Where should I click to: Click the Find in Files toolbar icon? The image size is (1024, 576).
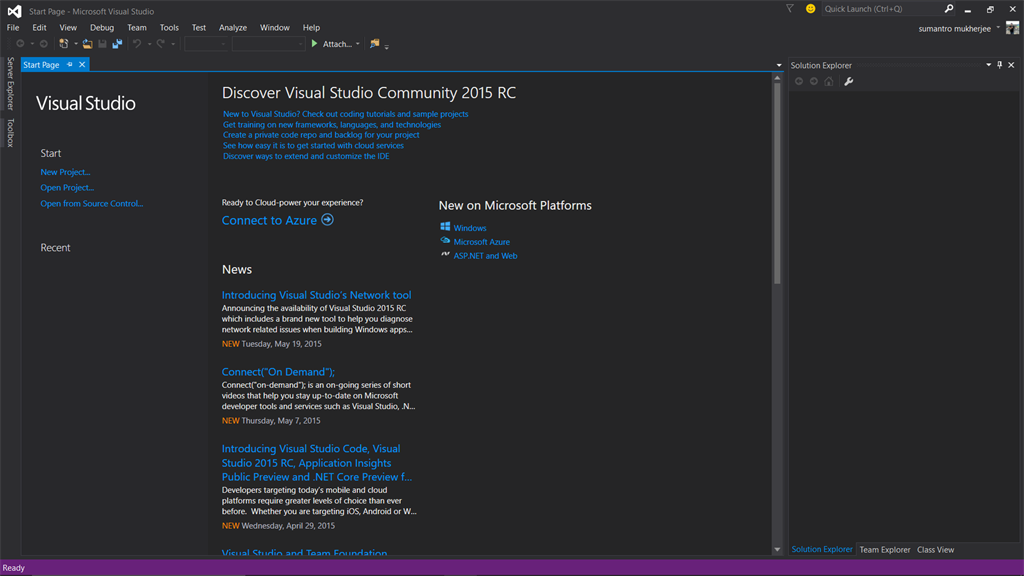[375, 44]
